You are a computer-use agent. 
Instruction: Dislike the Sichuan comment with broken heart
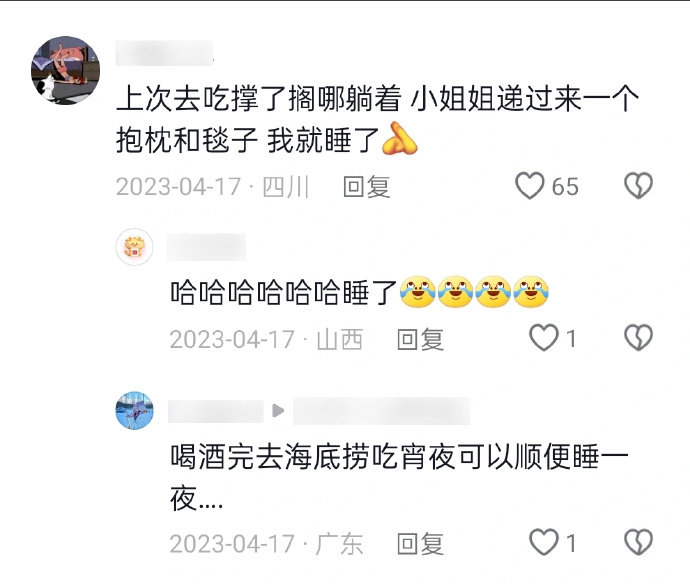point(638,185)
